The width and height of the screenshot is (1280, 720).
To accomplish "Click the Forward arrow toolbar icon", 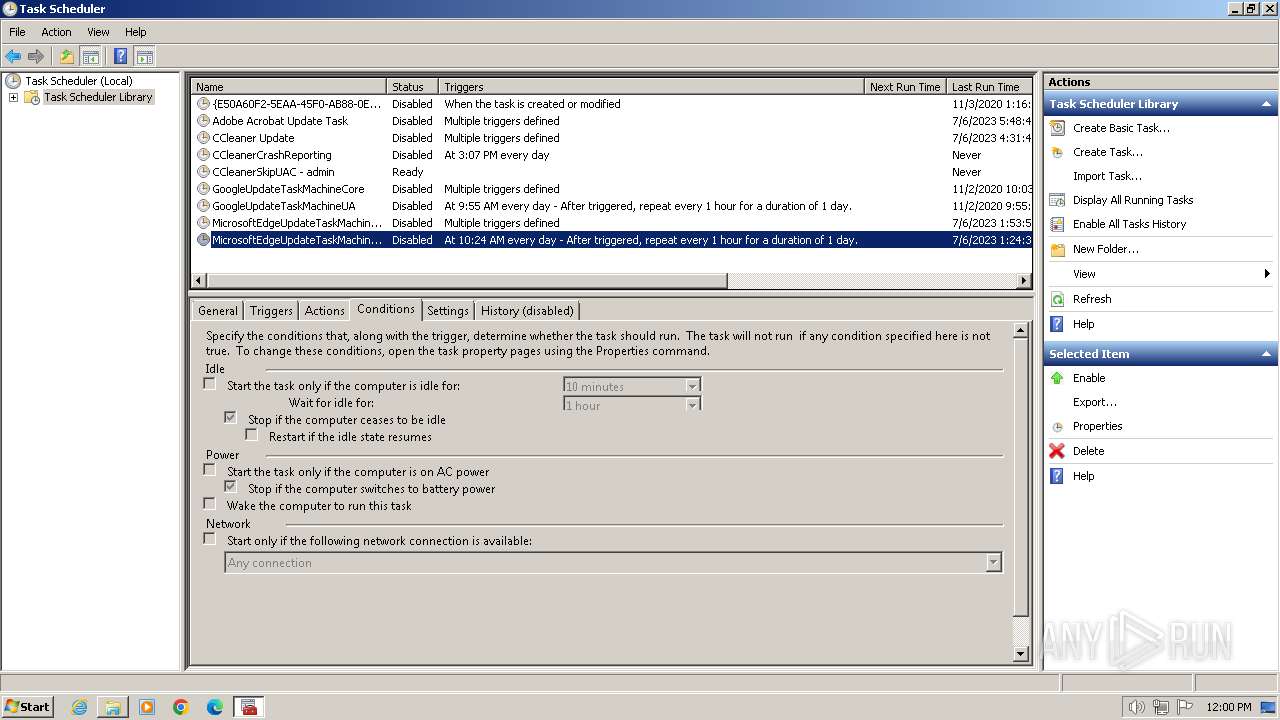I will [x=36, y=57].
